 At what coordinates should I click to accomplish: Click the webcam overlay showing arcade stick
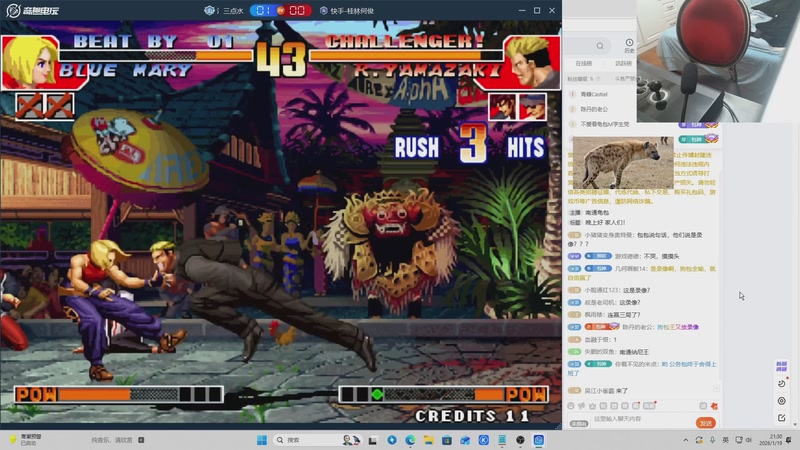pos(718,61)
